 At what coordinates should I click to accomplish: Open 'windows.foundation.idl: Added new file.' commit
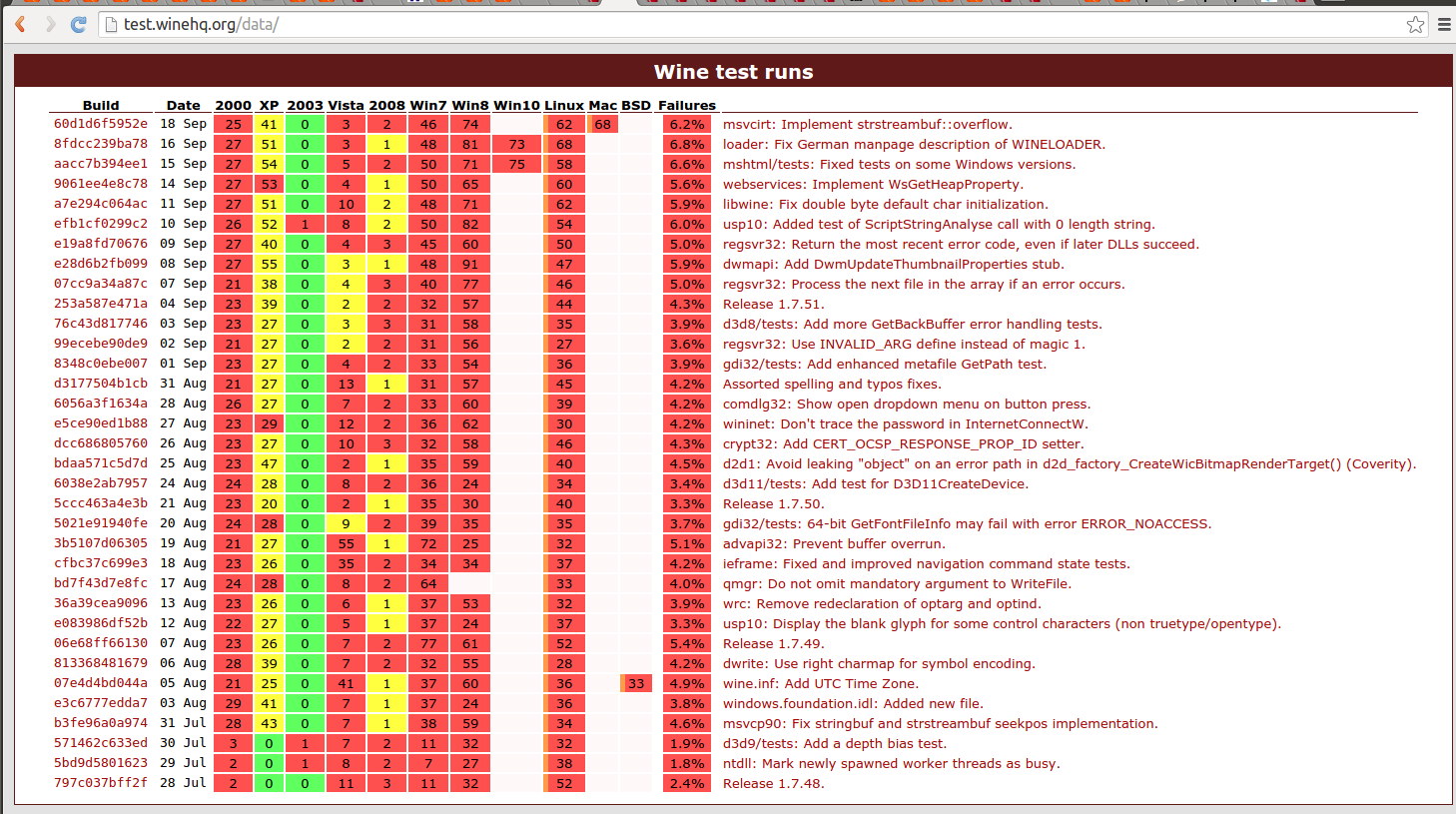853,704
